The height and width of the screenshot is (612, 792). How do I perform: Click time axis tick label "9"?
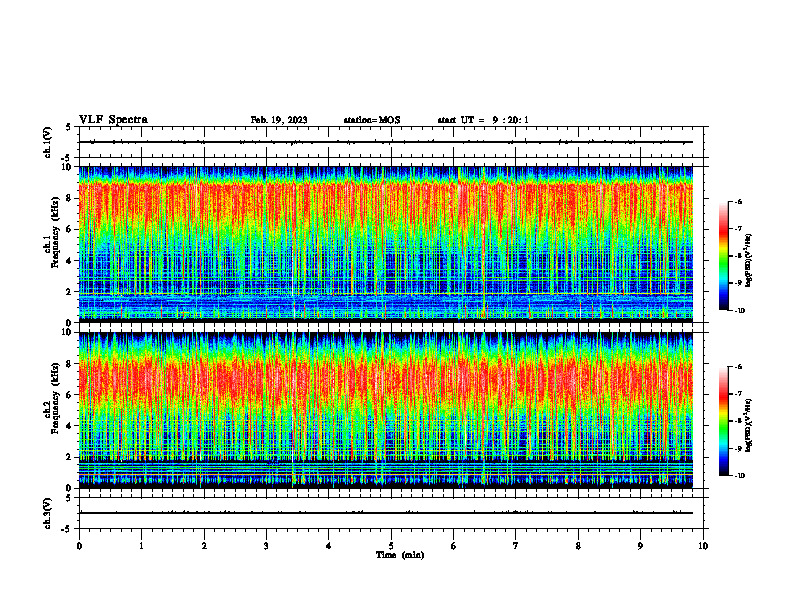(x=640, y=546)
